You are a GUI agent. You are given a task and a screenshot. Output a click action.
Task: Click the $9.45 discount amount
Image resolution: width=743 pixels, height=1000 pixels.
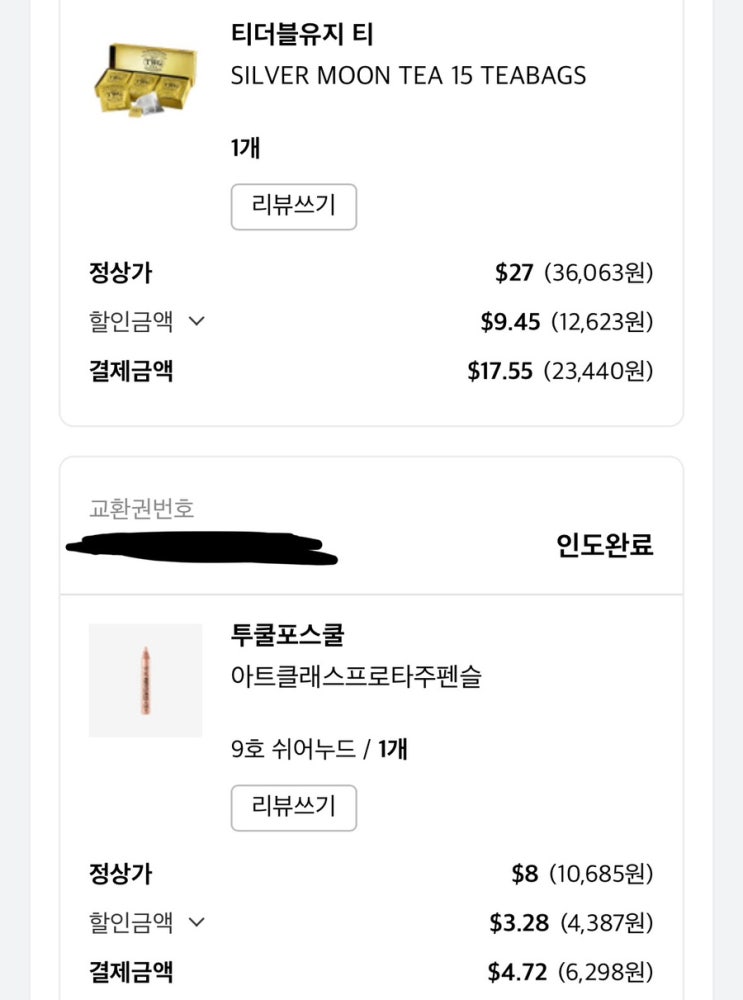(510, 322)
